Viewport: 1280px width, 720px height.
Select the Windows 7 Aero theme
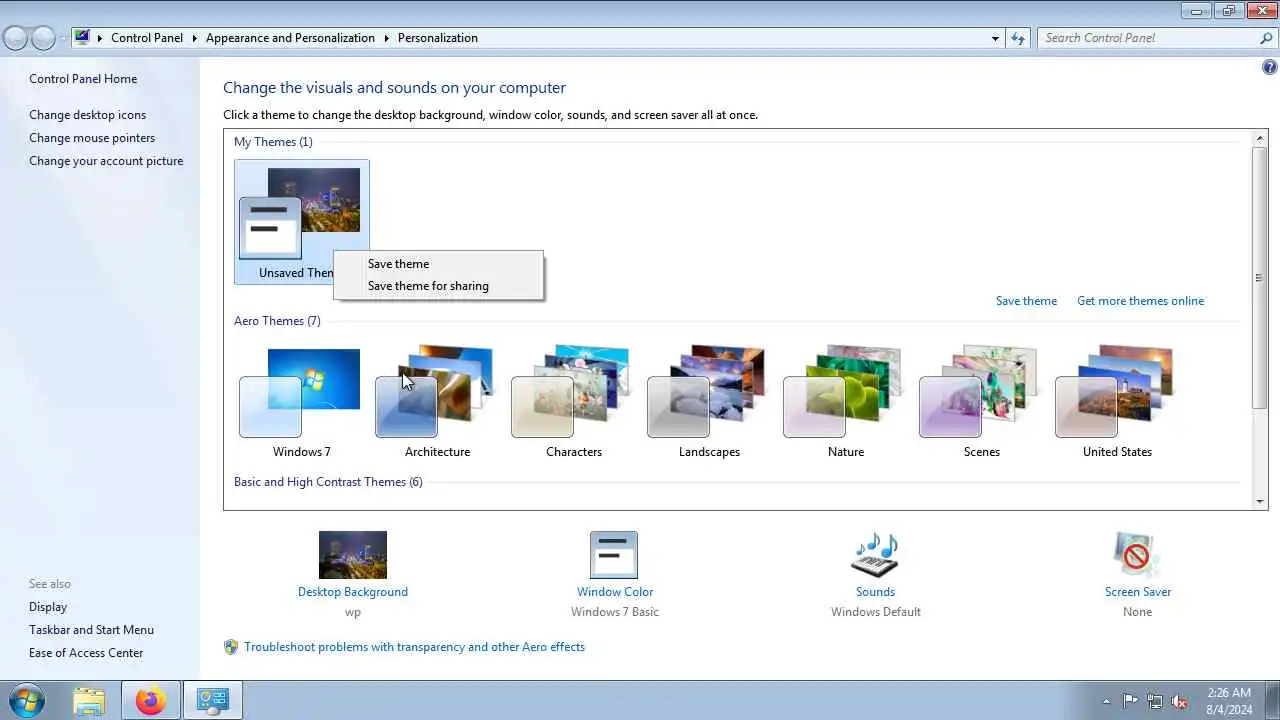(301, 402)
